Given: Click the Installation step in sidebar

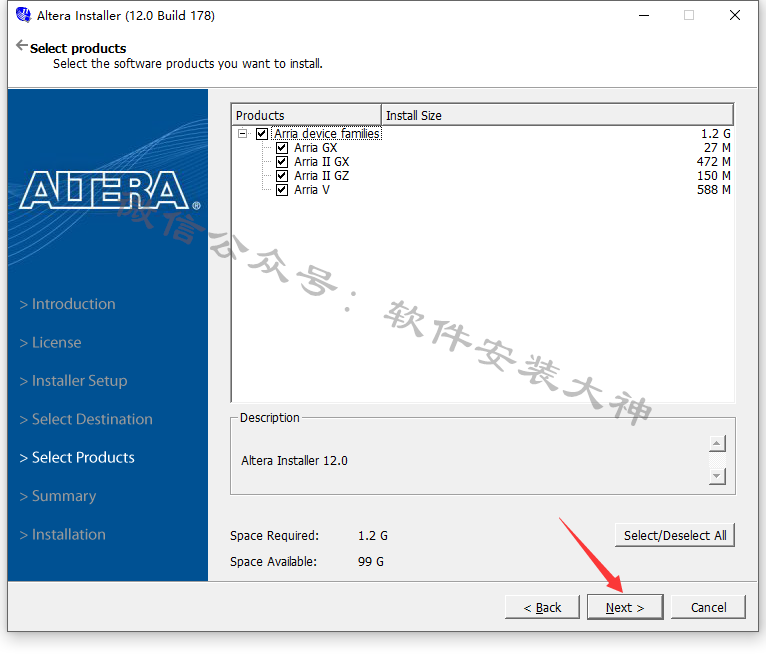Looking at the screenshot, I should pos(63,534).
